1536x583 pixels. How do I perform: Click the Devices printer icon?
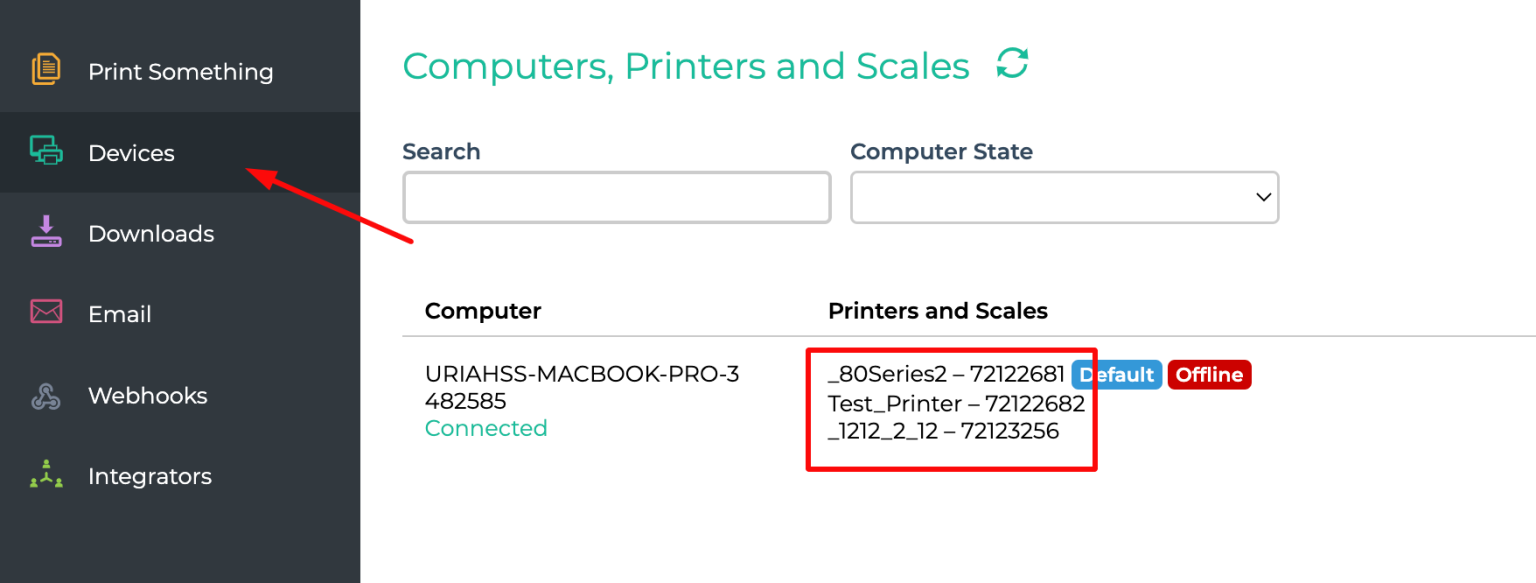[46, 151]
